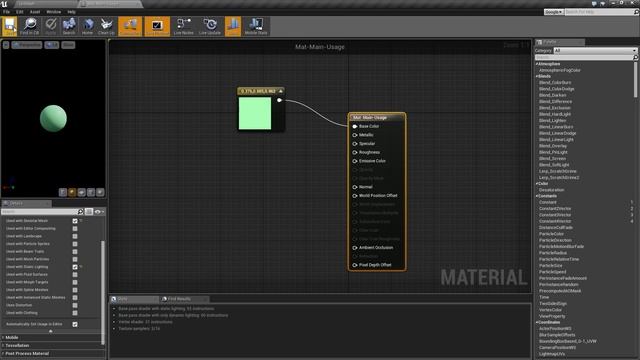Screen dimensions: 640x360
Task: Open the Edit menu
Action: [20, 12]
